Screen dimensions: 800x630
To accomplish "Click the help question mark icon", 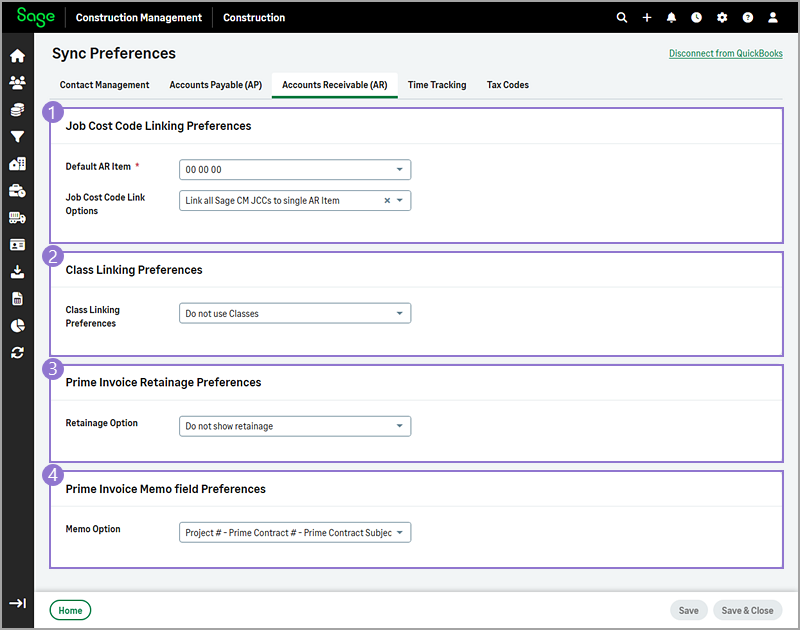I will [x=747, y=18].
